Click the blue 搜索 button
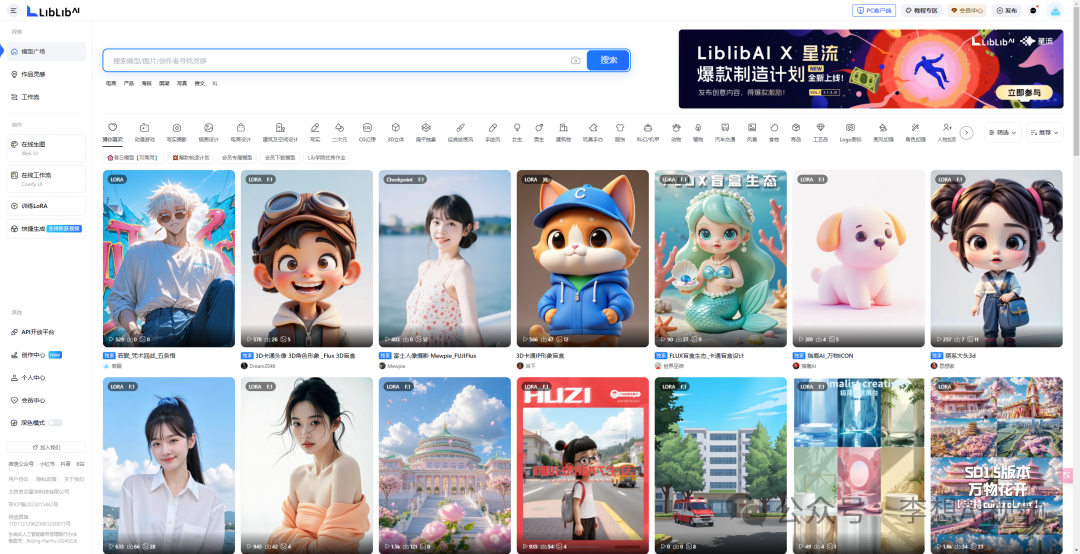This screenshot has height=554, width=1080. click(x=608, y=60)
